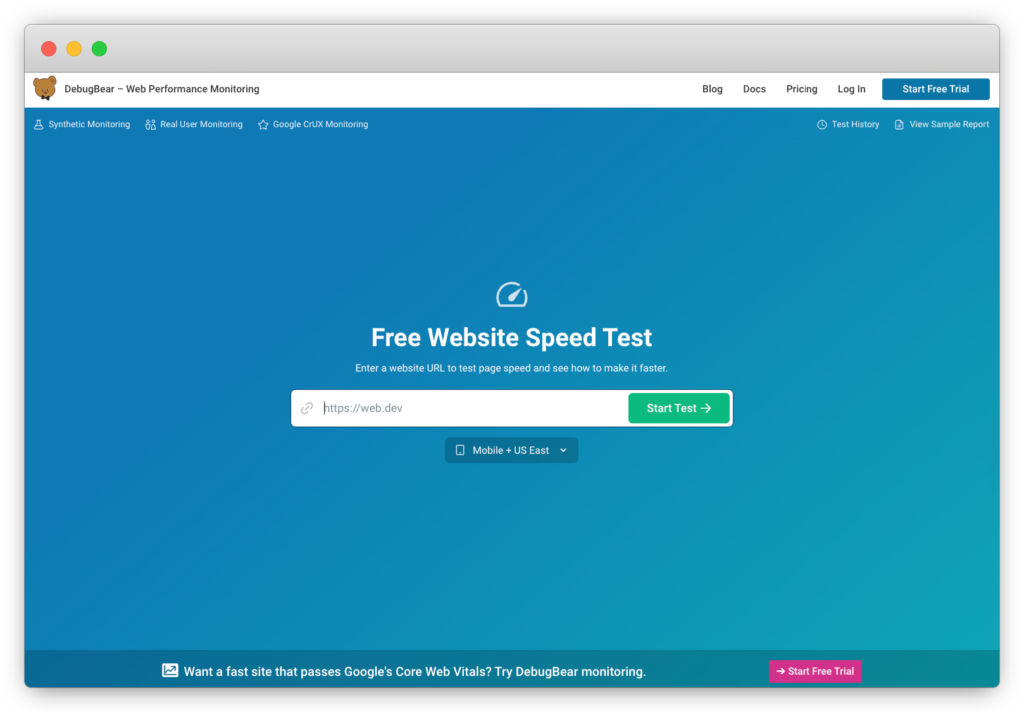Open the Google CrUX Monitoring link
1024x712 pixels.
pos(313,125)
